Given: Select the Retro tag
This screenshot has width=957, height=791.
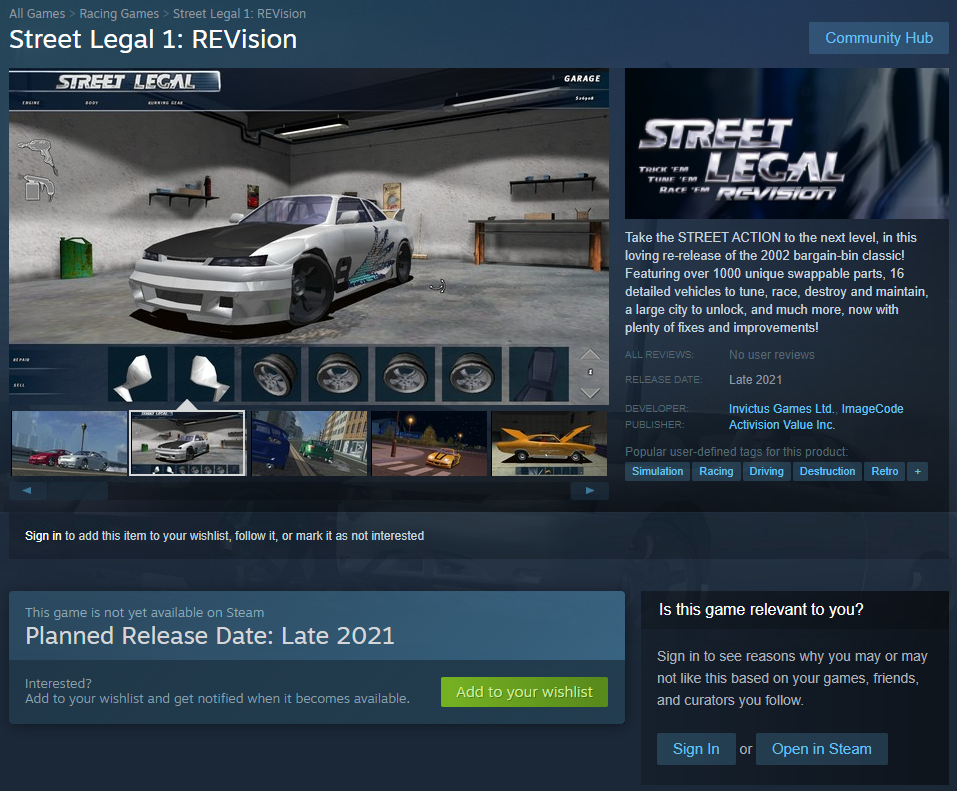Looking at the screenshot, I should (x=884, y=471).
